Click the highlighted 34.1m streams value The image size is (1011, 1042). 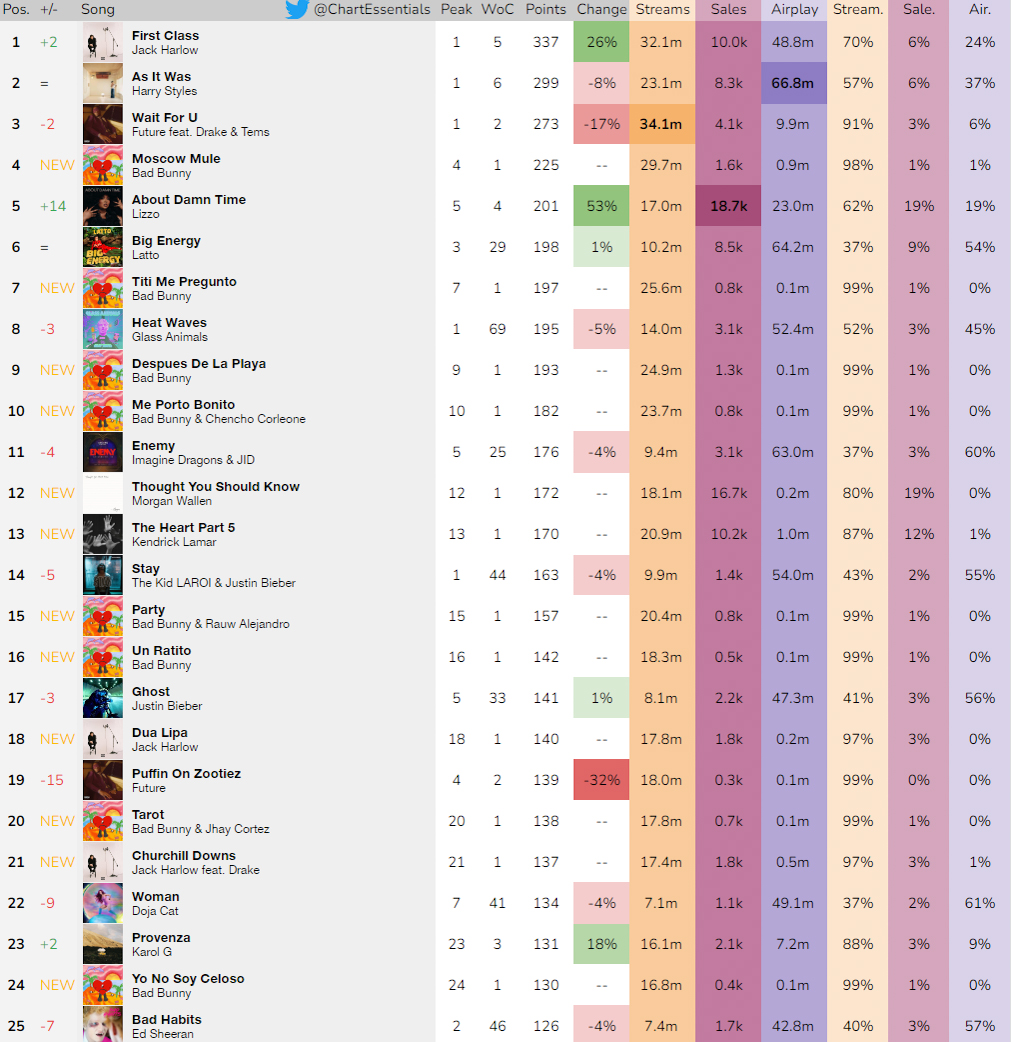click(661, 124)
